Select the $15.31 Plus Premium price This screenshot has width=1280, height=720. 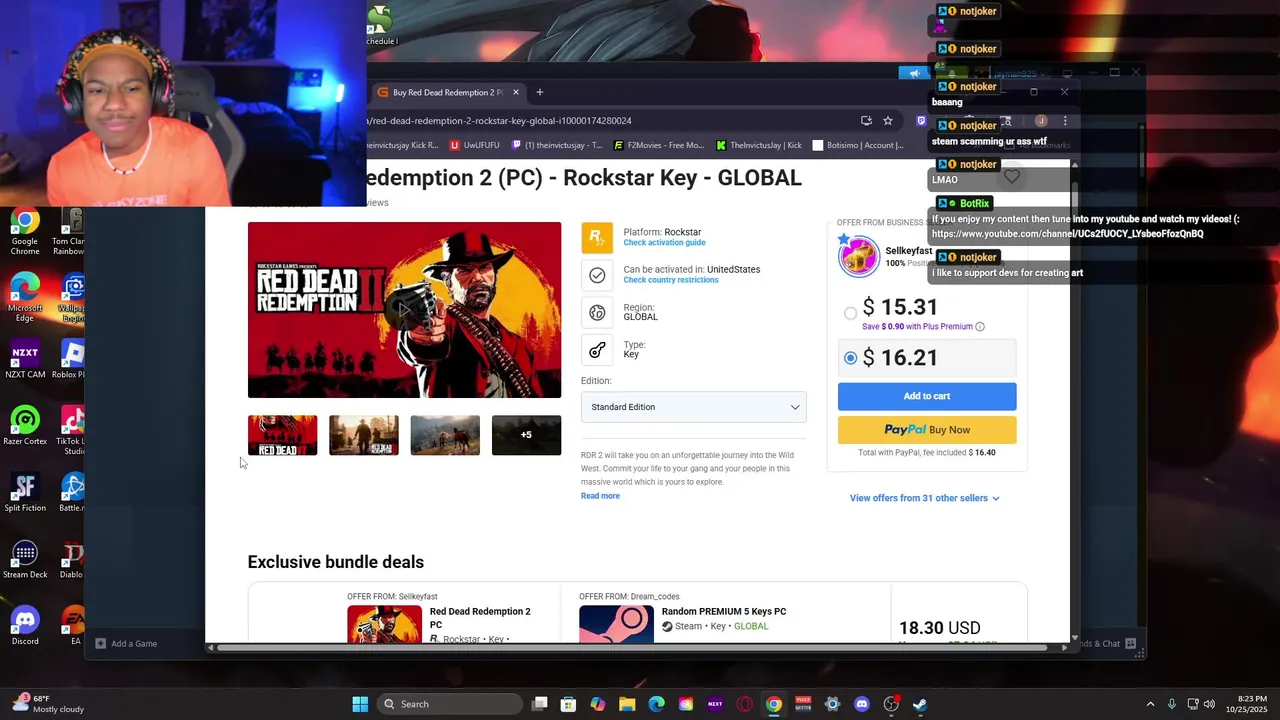(x=851, y=313)
